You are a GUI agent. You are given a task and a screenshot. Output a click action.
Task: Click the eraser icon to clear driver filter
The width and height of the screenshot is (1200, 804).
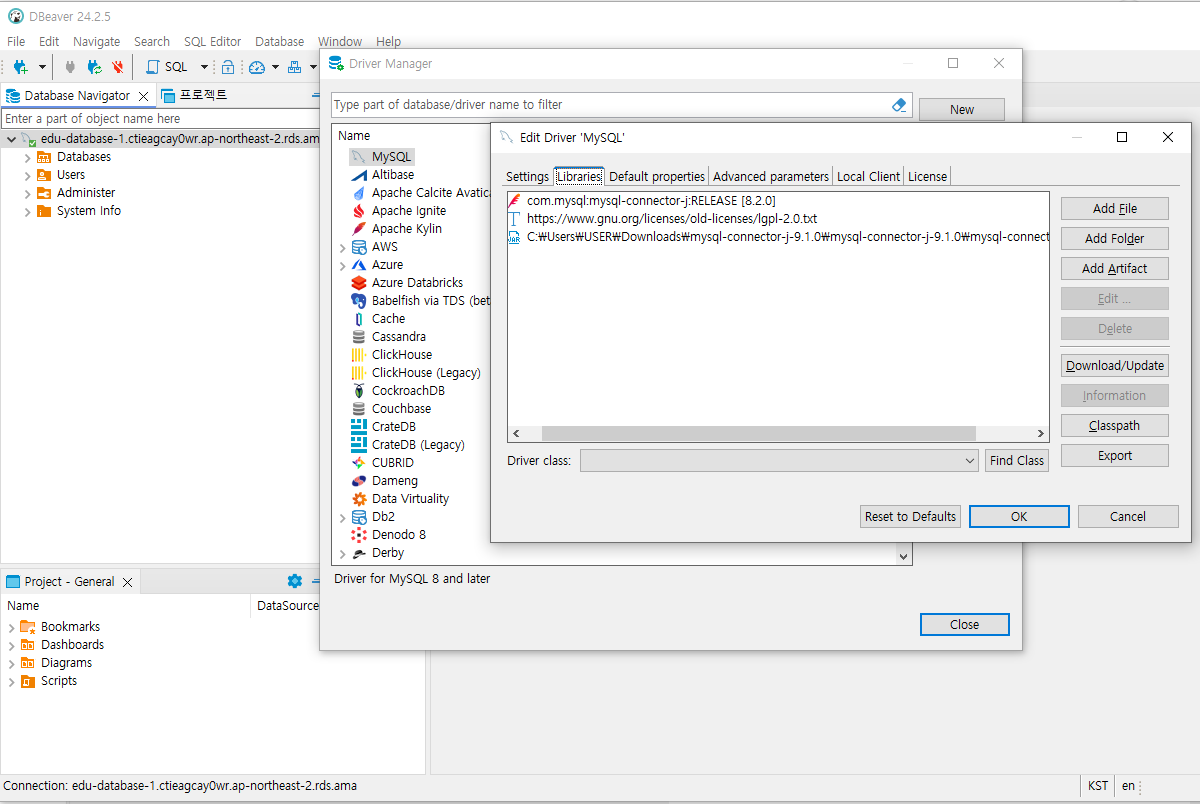point(898,104)
